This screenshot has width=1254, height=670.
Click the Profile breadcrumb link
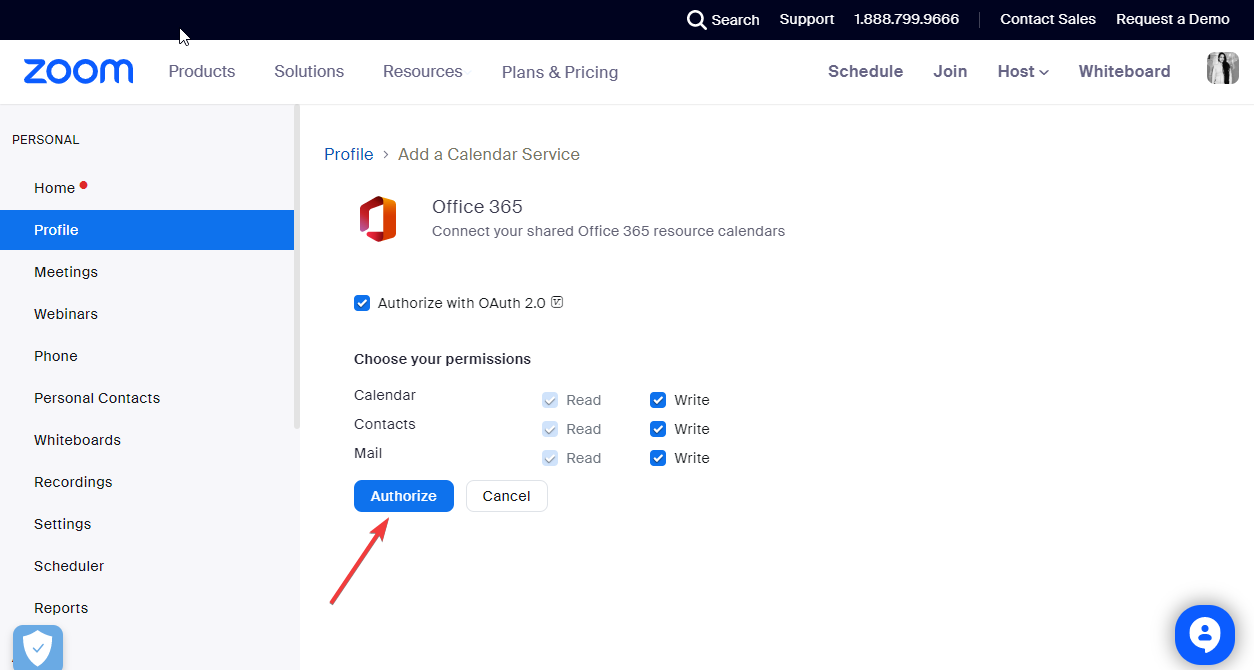click(349, 154)
